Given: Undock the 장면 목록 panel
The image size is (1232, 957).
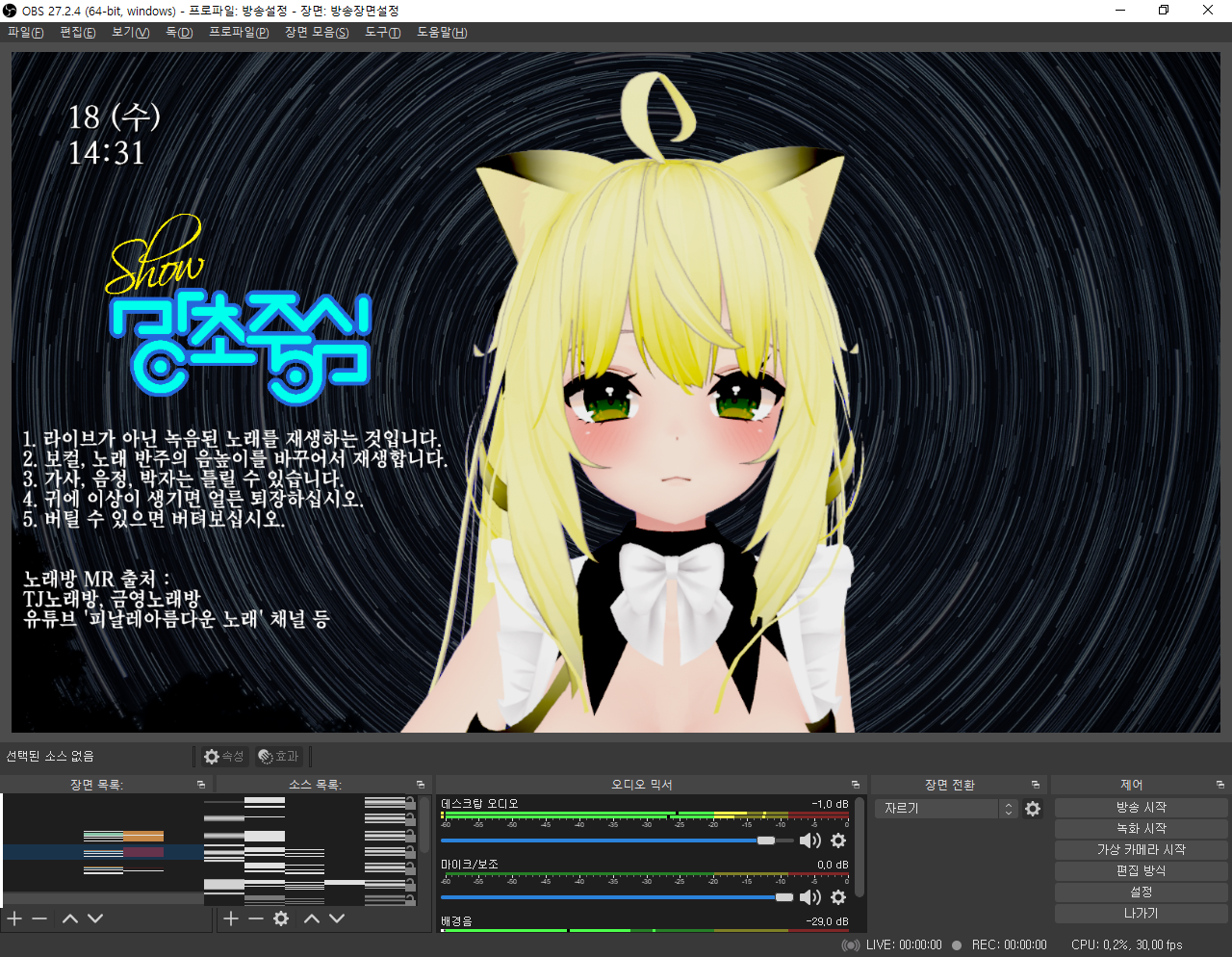Looking at the screenshot, I should pos(201,785).
